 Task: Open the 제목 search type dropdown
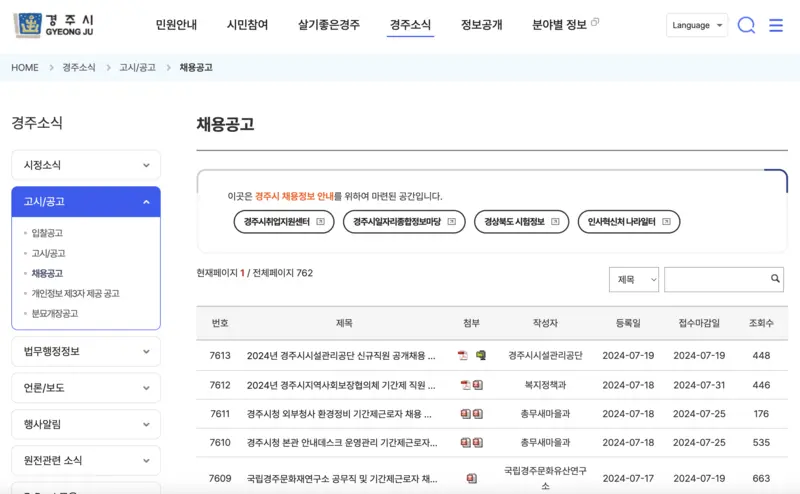click(634, 280)
